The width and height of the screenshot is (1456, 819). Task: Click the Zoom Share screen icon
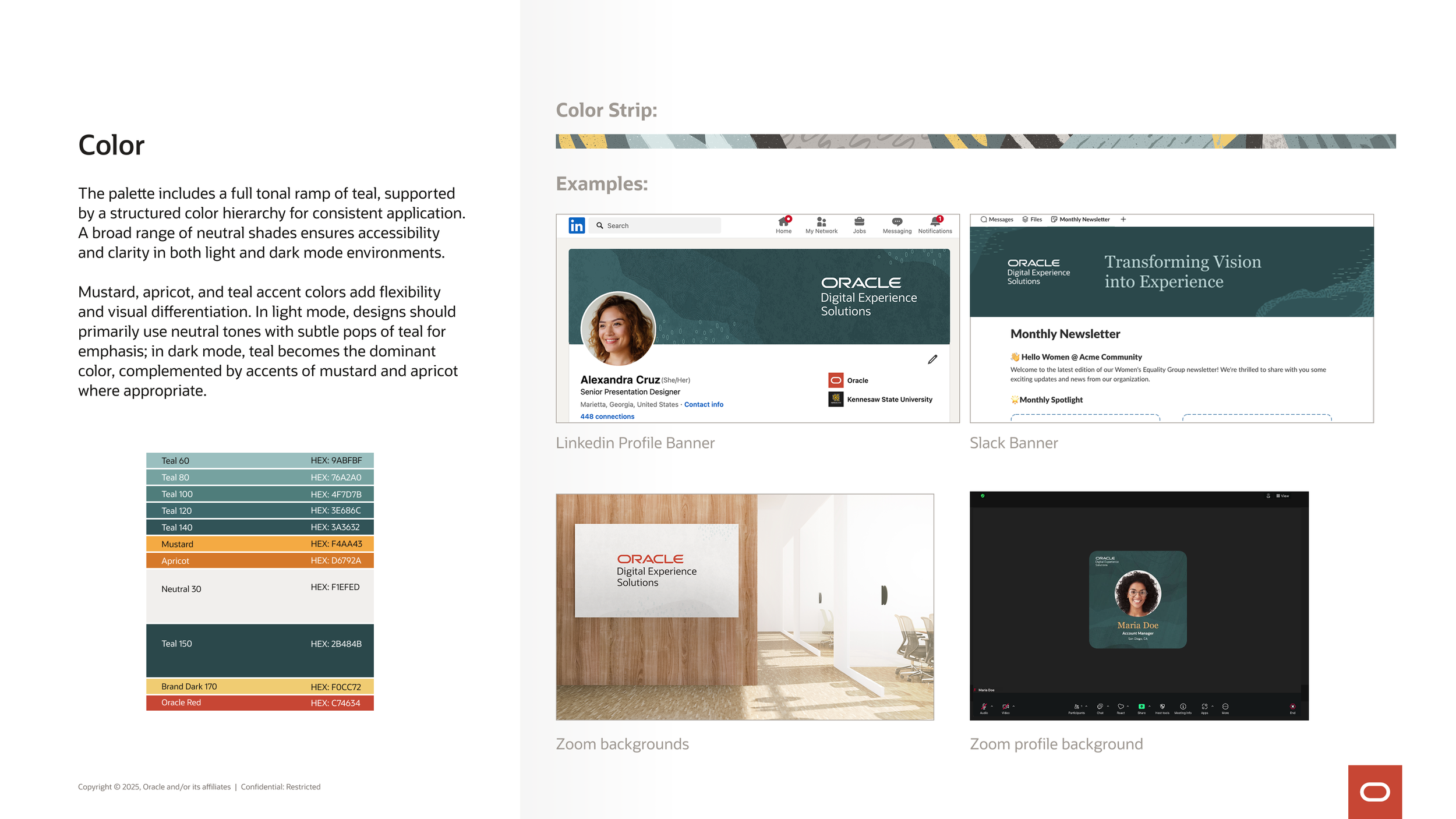click(x=1142, y=707)
